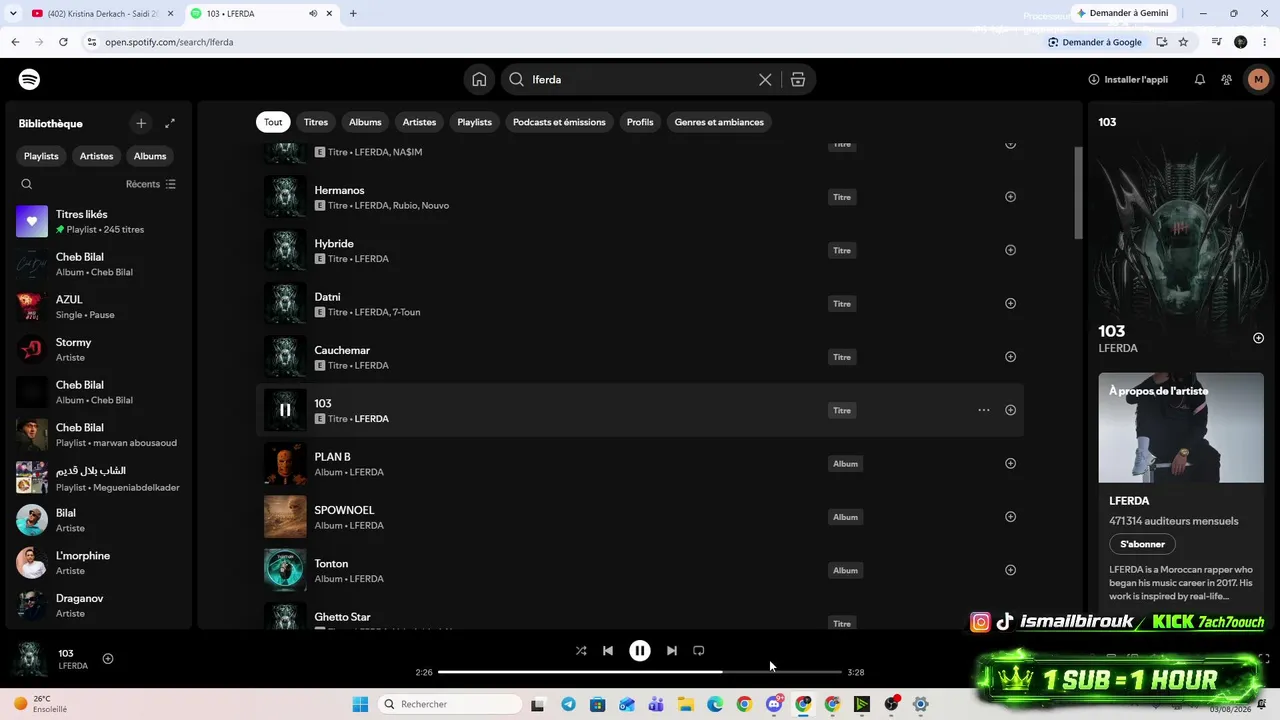The height and width of the screenshot is (720, 1280).
Task: Select the Tout filter chip
Action: point(273,122)
